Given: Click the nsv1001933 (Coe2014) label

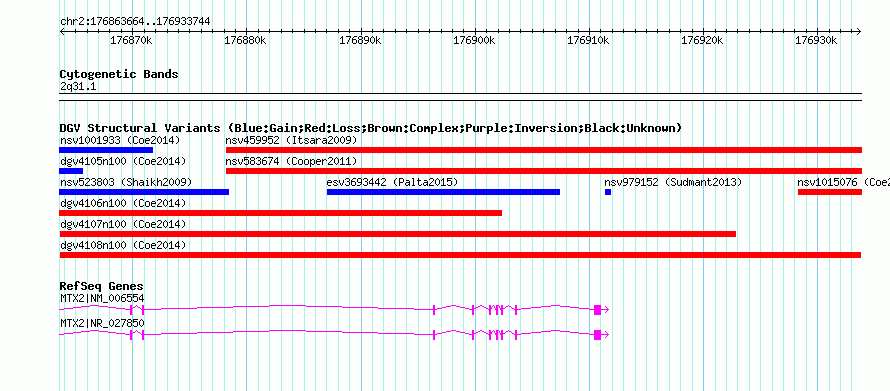Looking at the screenshot, I should (120, 140).
